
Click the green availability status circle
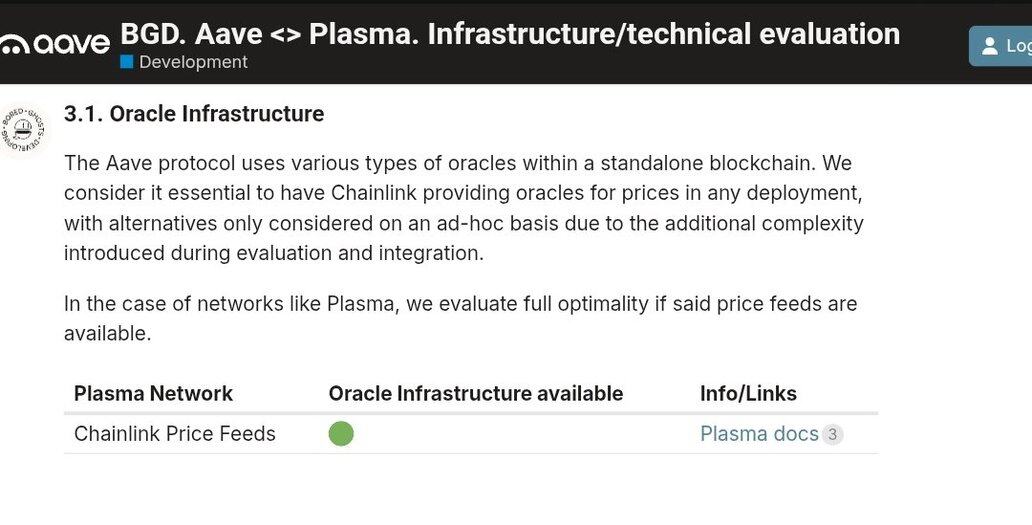click(341, 434)
